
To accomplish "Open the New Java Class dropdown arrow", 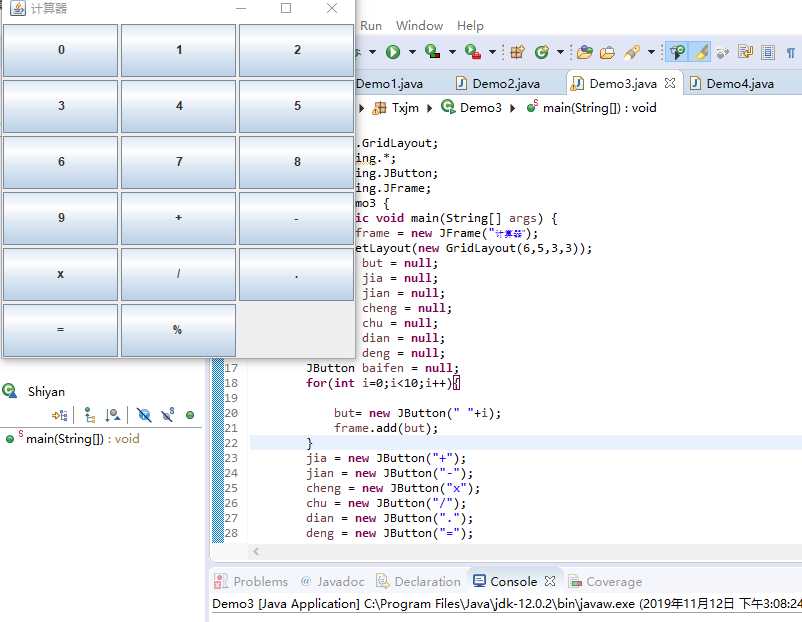I will click(x=560, y=52).
